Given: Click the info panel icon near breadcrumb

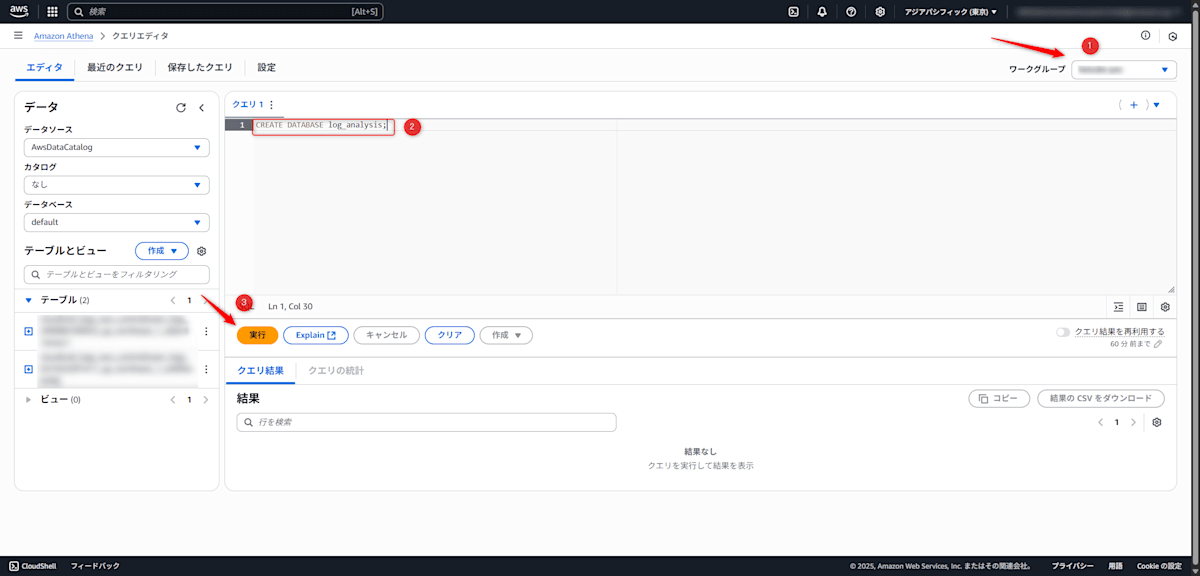Looking at the screenshot, I should (x=1146, y=36).
